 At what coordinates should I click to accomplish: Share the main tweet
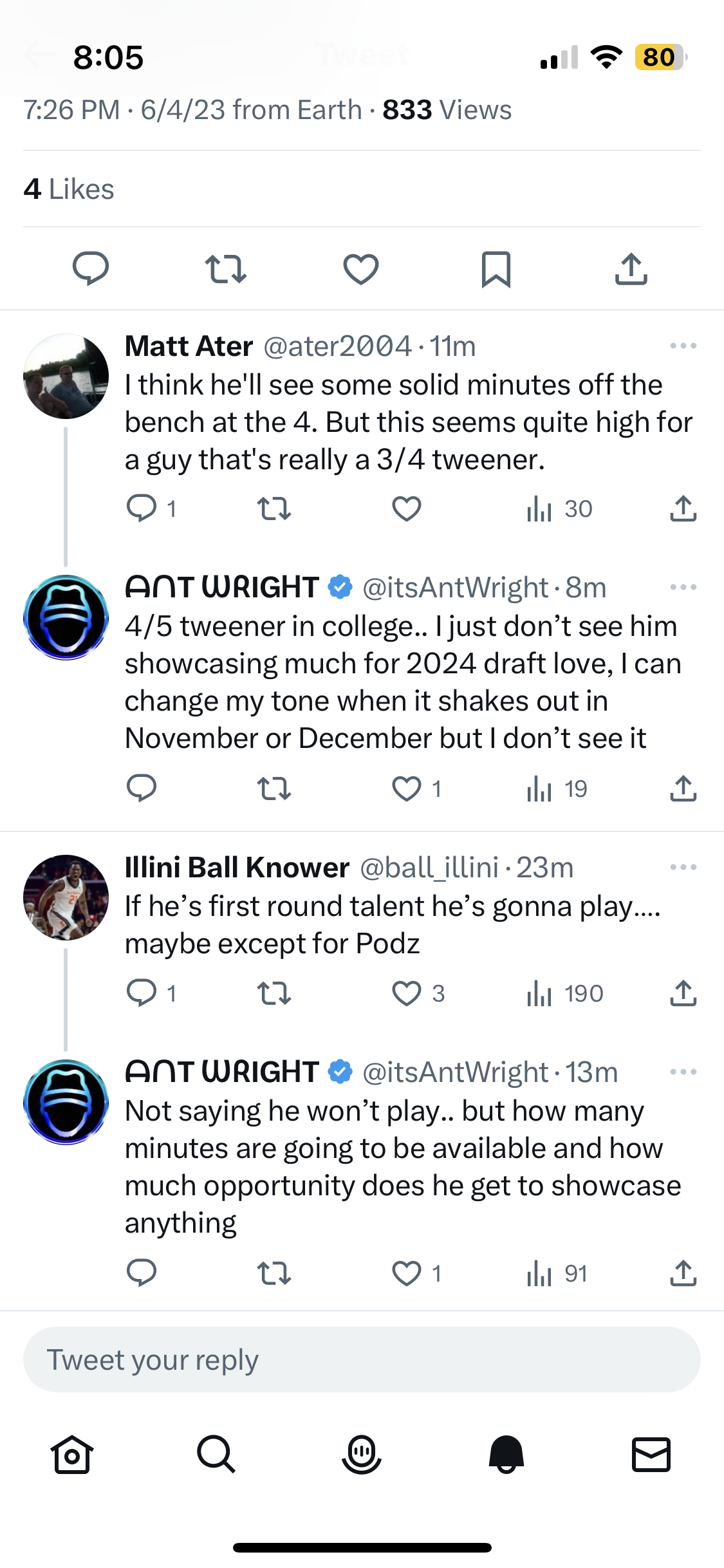click(x=631, y=268)
